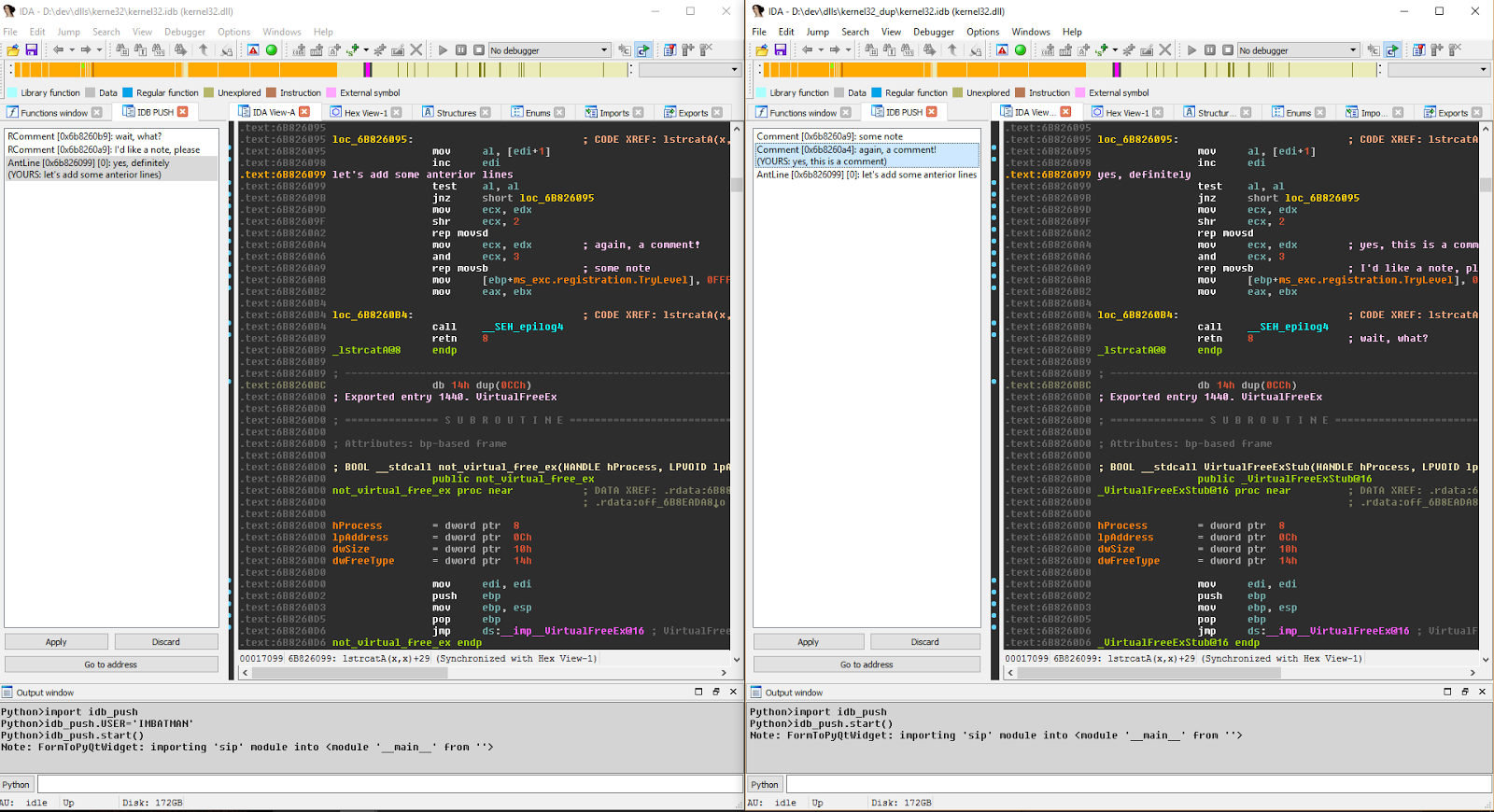
Task: Switch to Enums tab in right IDA
Action: click(x=1298, y=113)
